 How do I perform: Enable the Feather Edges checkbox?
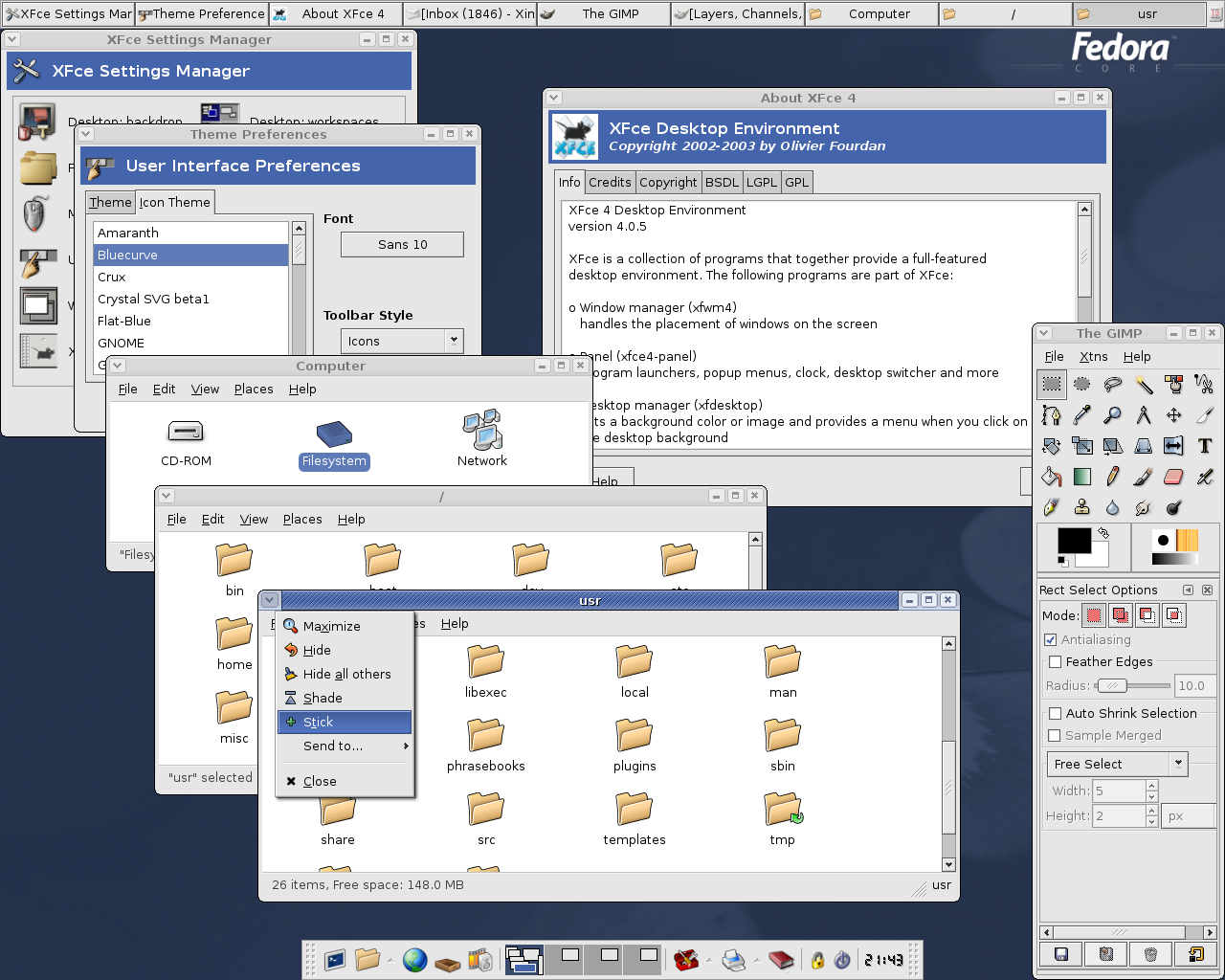point(1056,662)
